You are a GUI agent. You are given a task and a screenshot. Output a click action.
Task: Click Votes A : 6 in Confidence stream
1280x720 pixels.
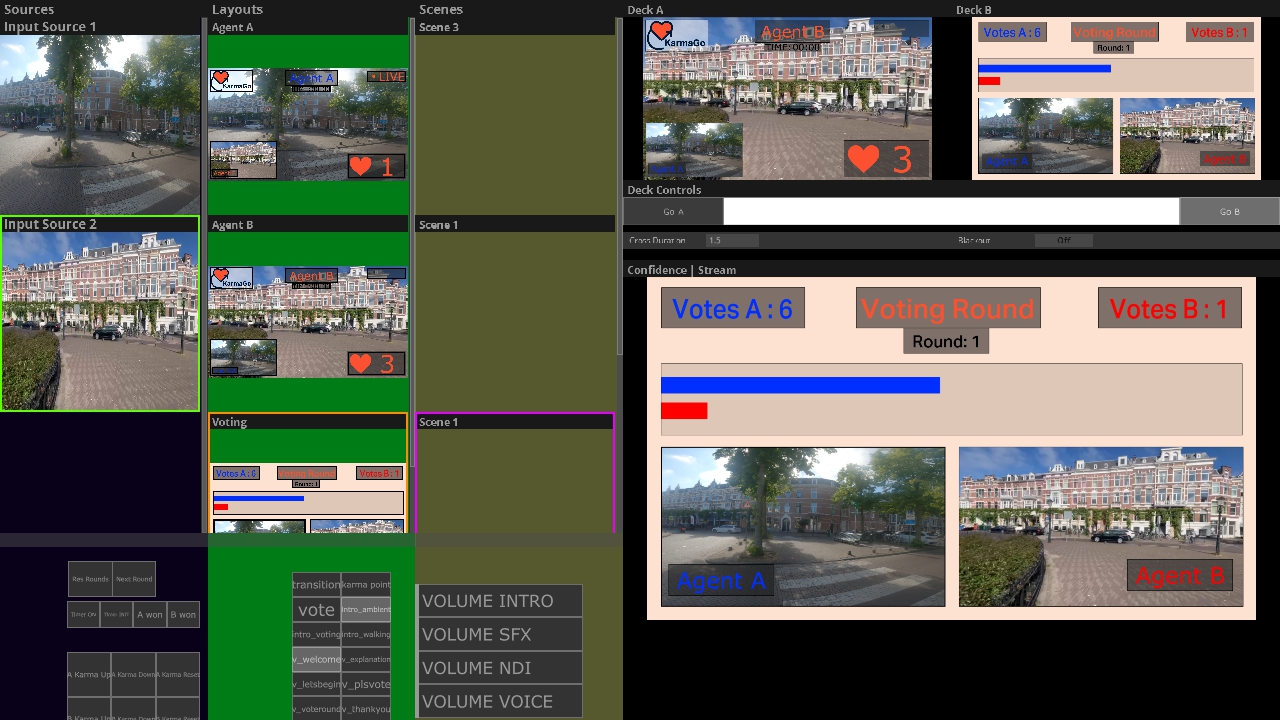(x=732, y=309)
